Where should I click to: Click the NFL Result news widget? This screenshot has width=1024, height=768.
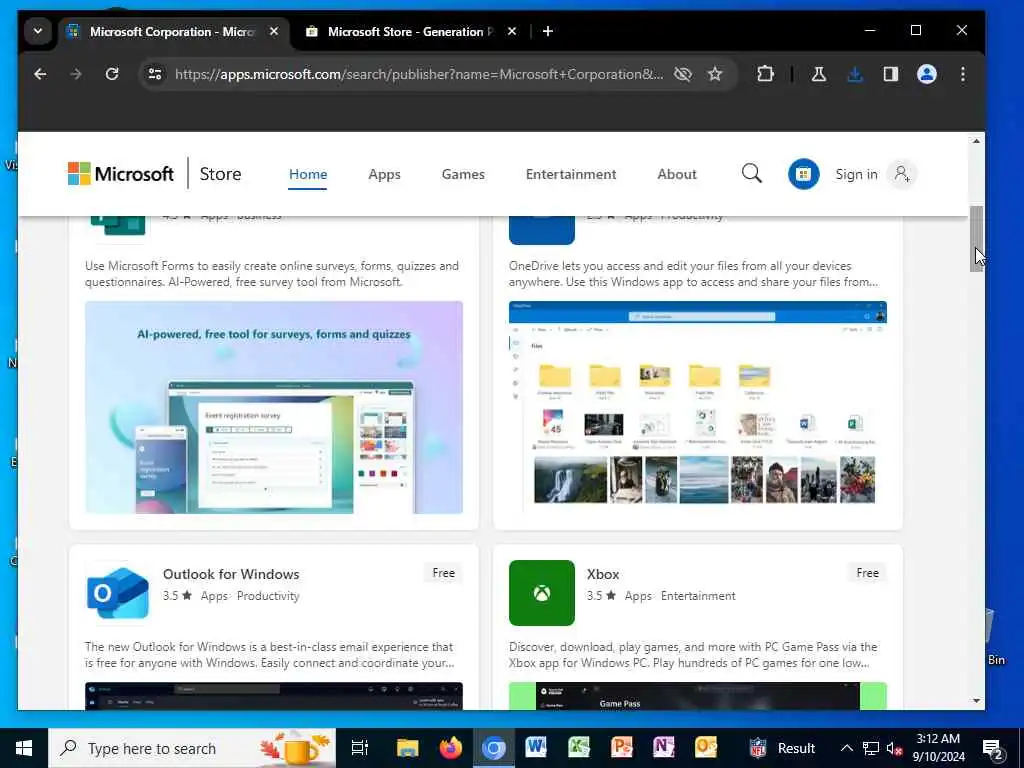782,748
